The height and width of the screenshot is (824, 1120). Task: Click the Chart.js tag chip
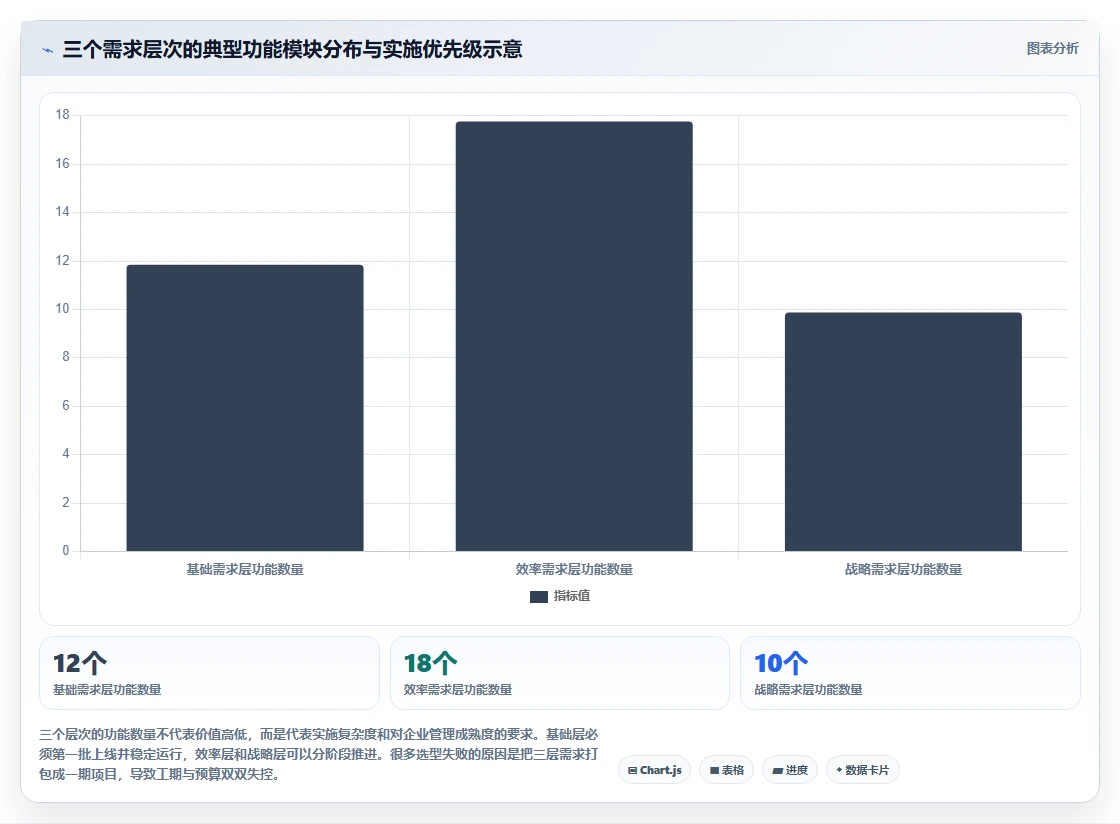click(x=654, y=770)
